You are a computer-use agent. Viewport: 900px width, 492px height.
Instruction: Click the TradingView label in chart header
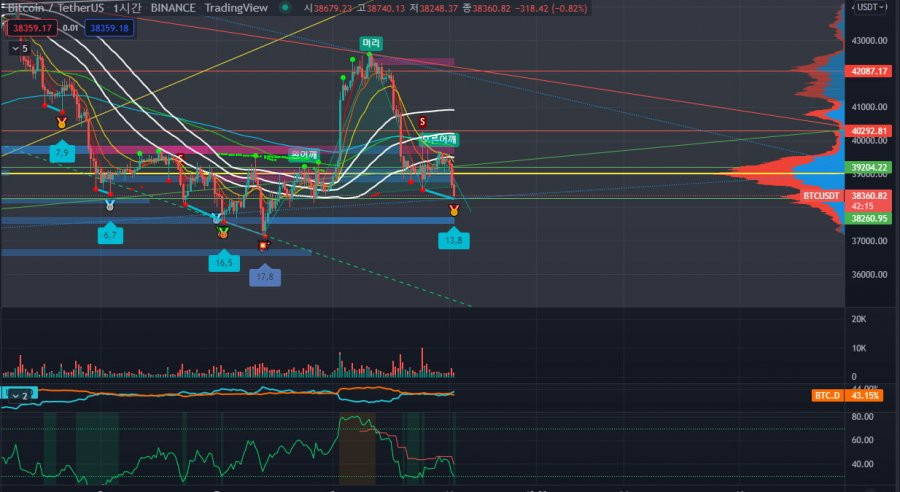236,8
